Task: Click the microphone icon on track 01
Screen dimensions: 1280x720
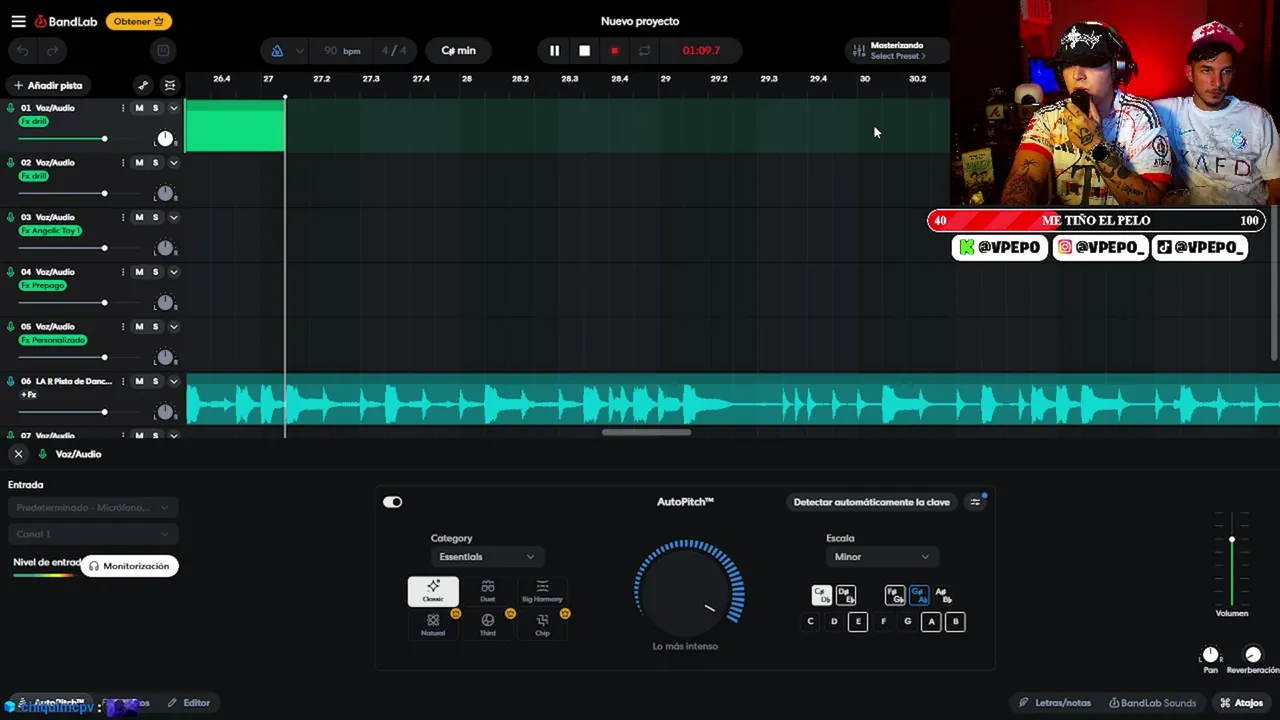Action: pos(11,108)
